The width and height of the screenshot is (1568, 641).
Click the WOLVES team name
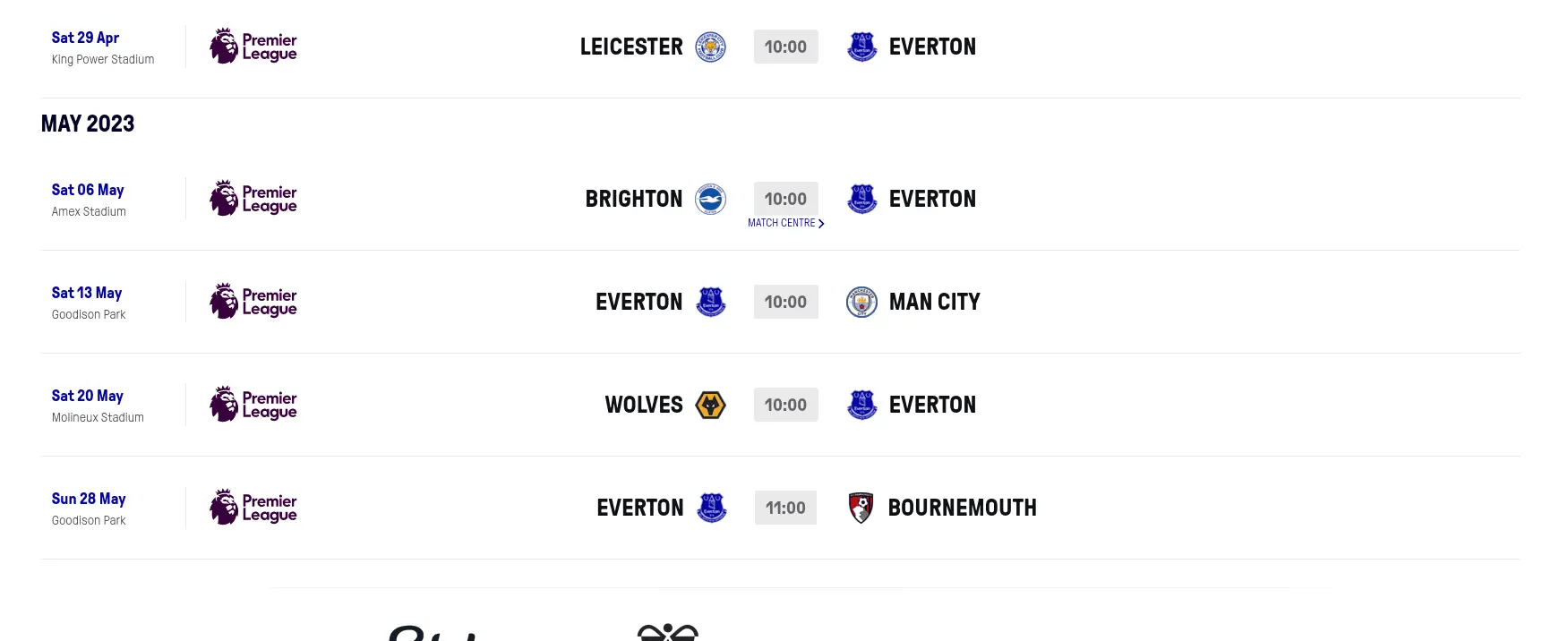[644, 406]
